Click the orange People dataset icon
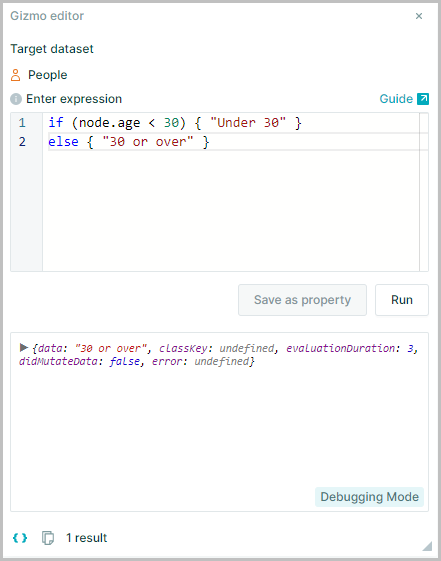This screenshot has height=561, width=441. 15,75
